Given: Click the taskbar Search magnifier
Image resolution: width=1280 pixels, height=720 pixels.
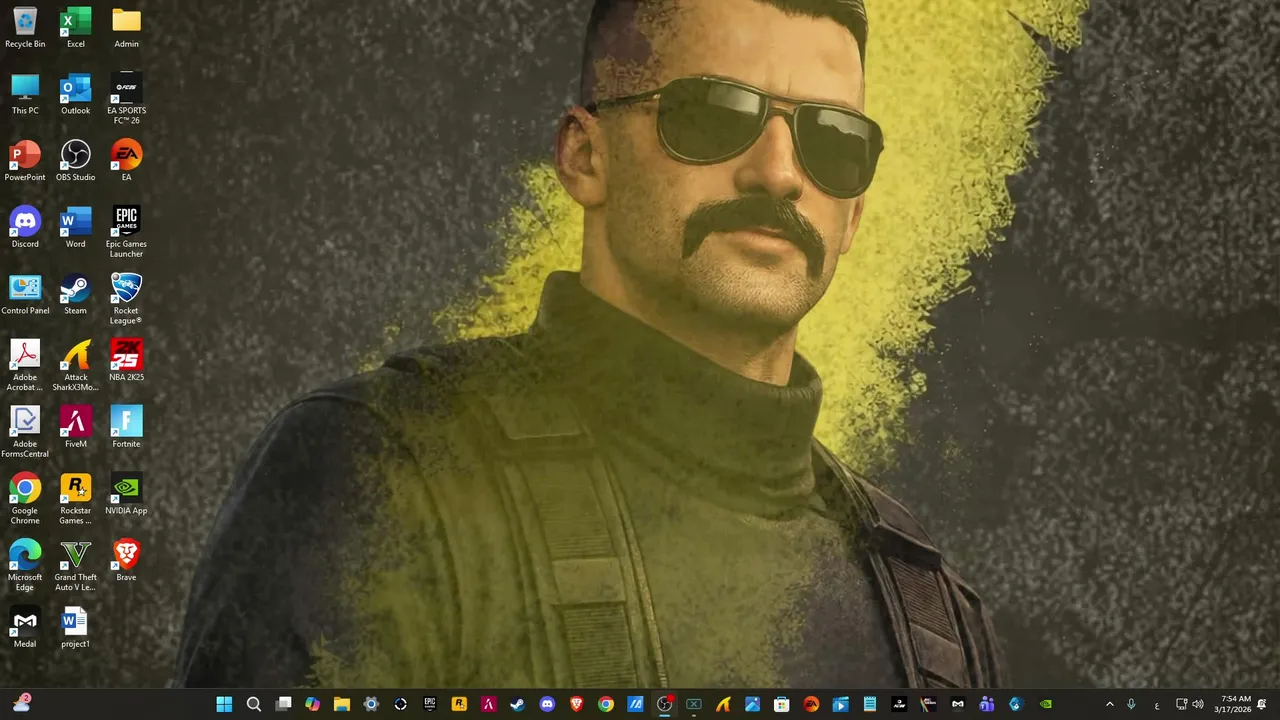Looking at the screenshot, I should click(x=254, y=704).
